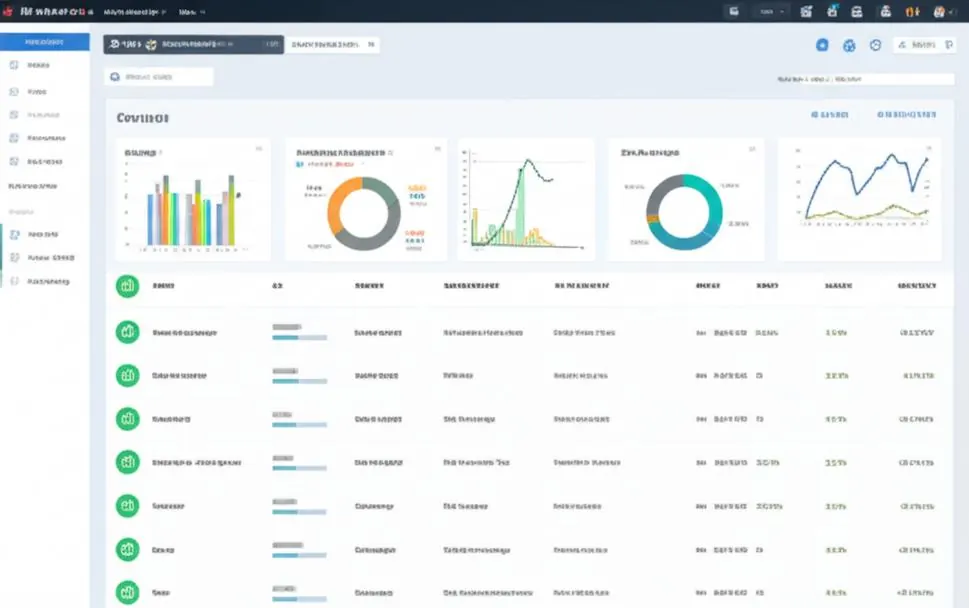Screen dimensions: 969x608
Task: Expand the small dropdown box in the dark top bar
Action: tap(771, 12)
